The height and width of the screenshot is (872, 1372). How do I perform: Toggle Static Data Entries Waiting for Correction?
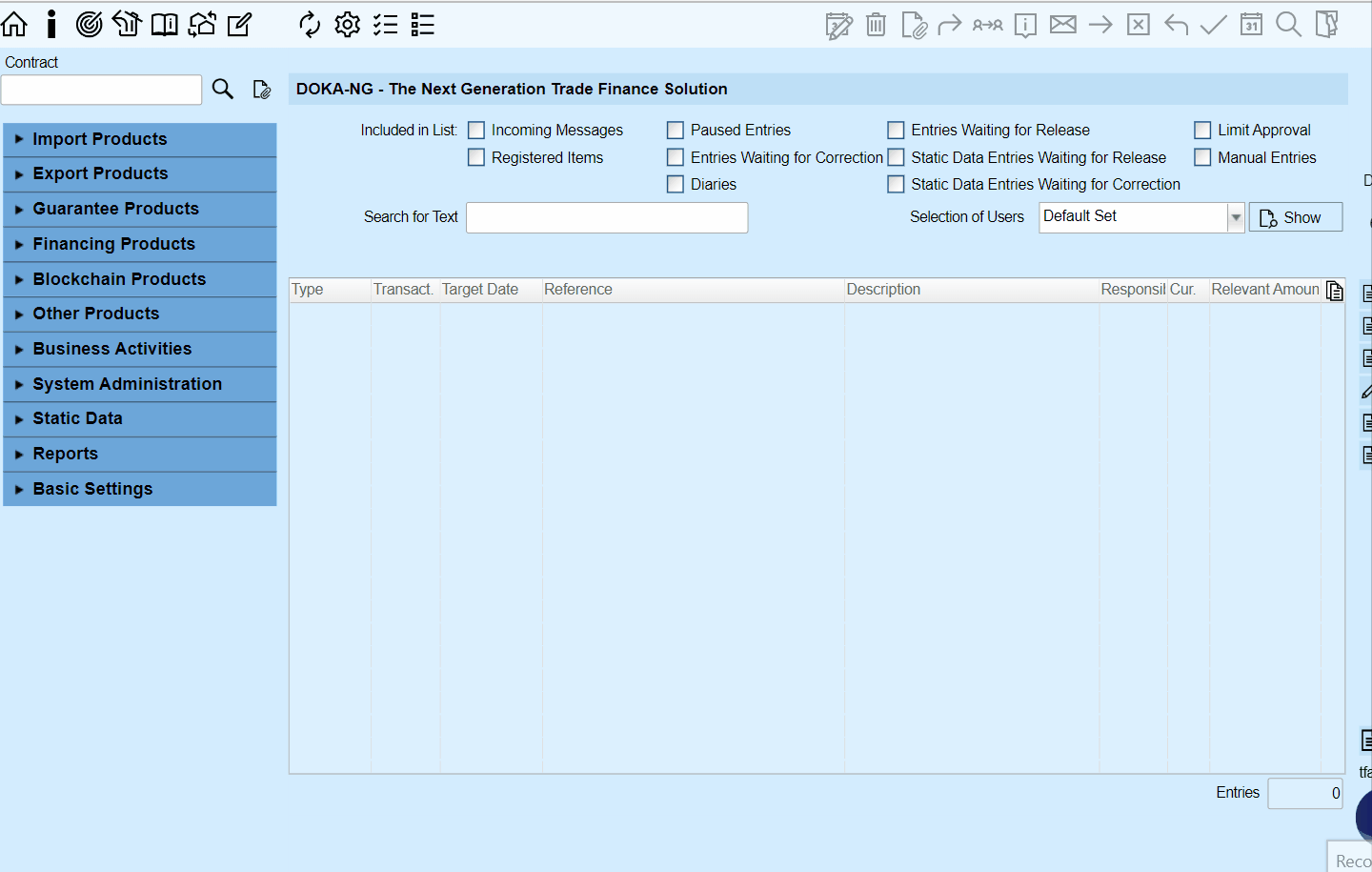(896, 184)
